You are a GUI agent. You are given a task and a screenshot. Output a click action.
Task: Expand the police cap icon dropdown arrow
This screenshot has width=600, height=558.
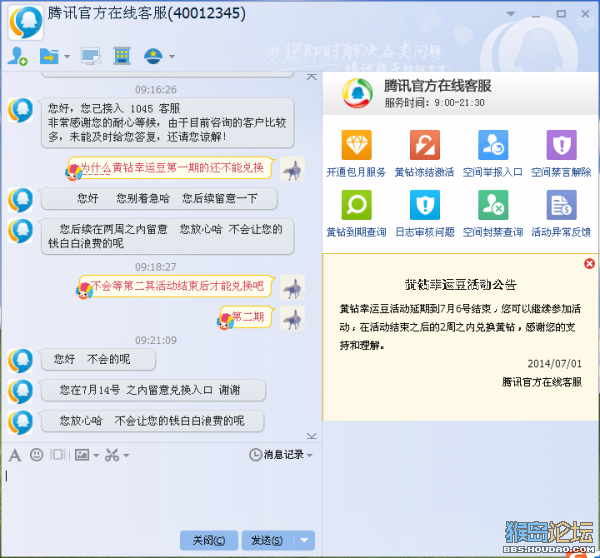pyautogui.click(x=172, y=56)
